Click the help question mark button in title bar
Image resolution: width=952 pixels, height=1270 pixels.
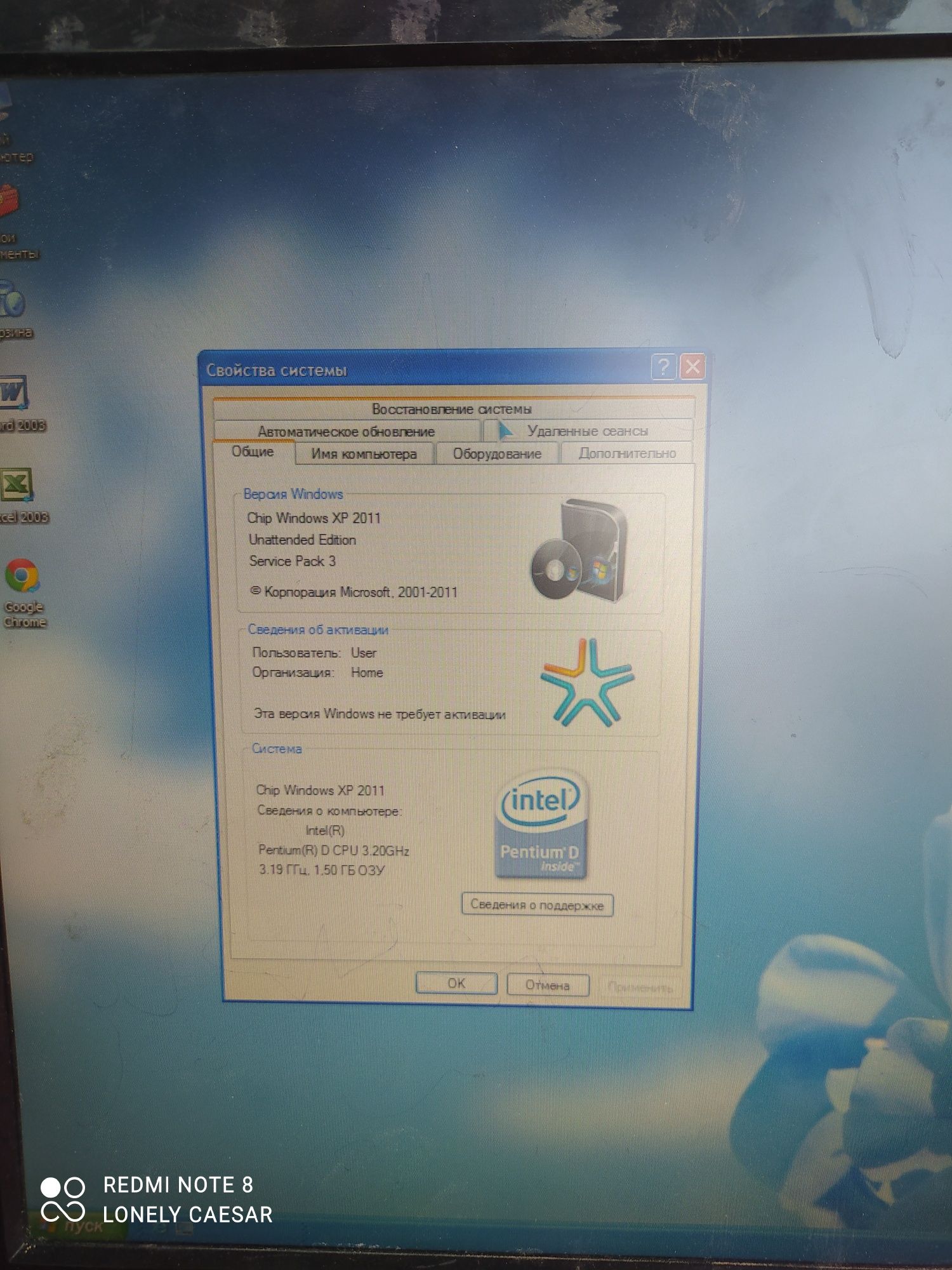664,367
